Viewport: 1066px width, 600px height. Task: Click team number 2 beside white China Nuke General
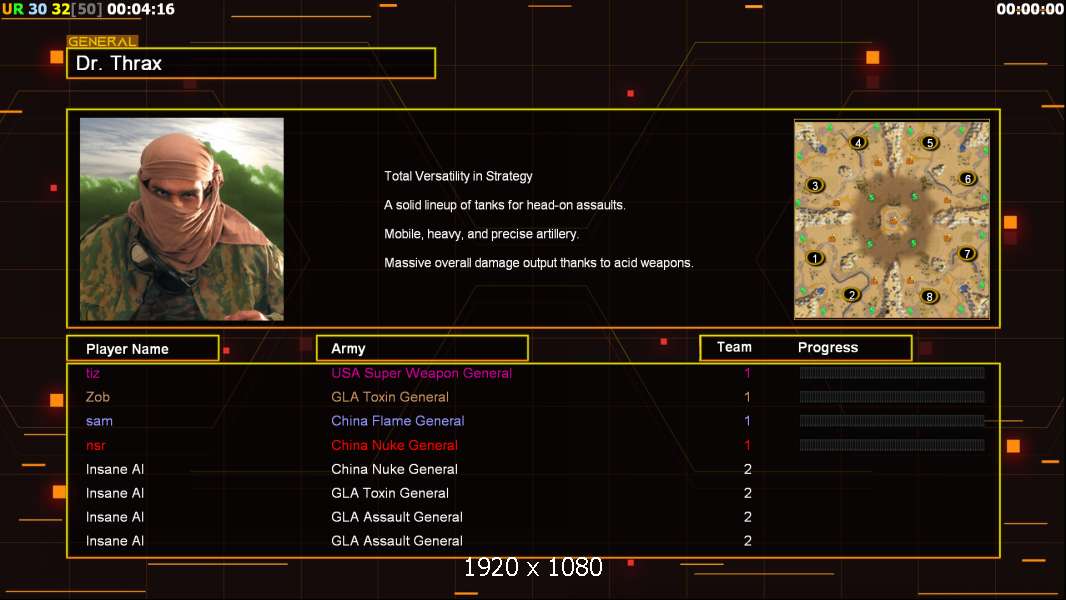click(x=748, y=470)
